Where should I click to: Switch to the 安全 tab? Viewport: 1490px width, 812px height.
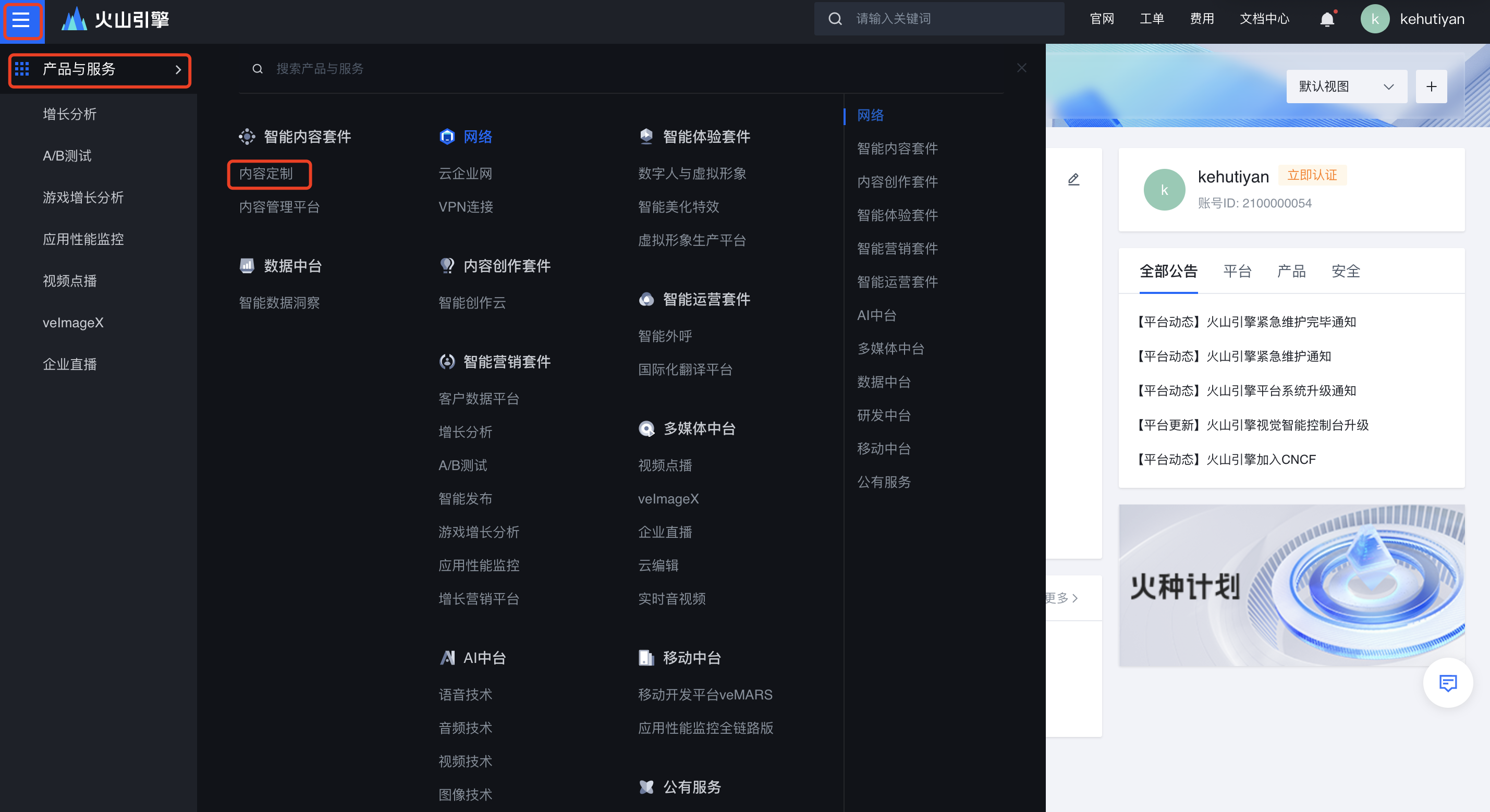pos(1346,272)
